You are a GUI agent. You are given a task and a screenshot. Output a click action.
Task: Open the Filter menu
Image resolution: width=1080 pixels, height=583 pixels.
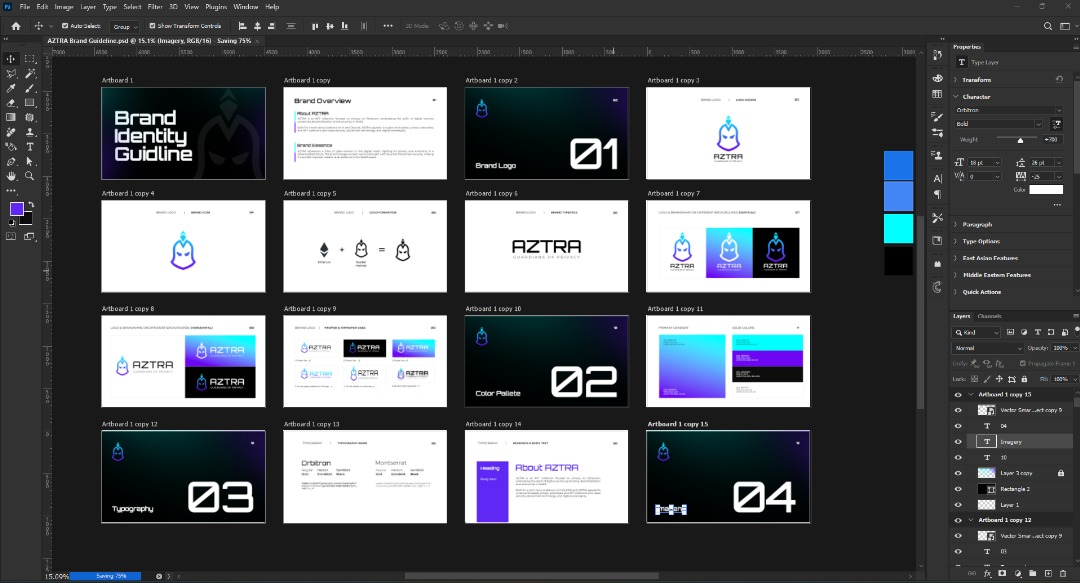point(155,7)
